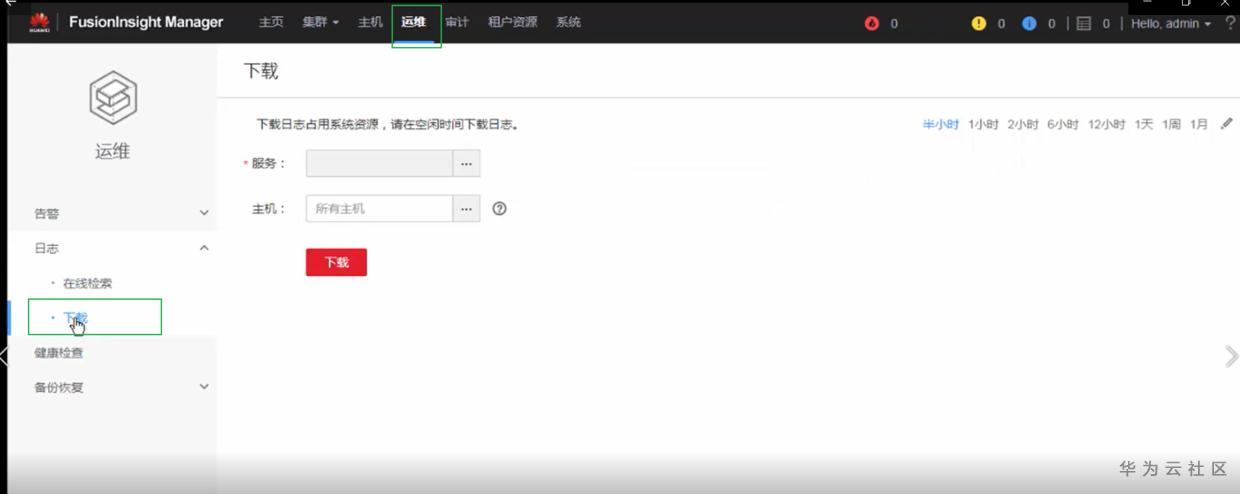Click the left arrow on the screen edge
The height and width of the screenshot is (494, 1240).
click(4, 356)
